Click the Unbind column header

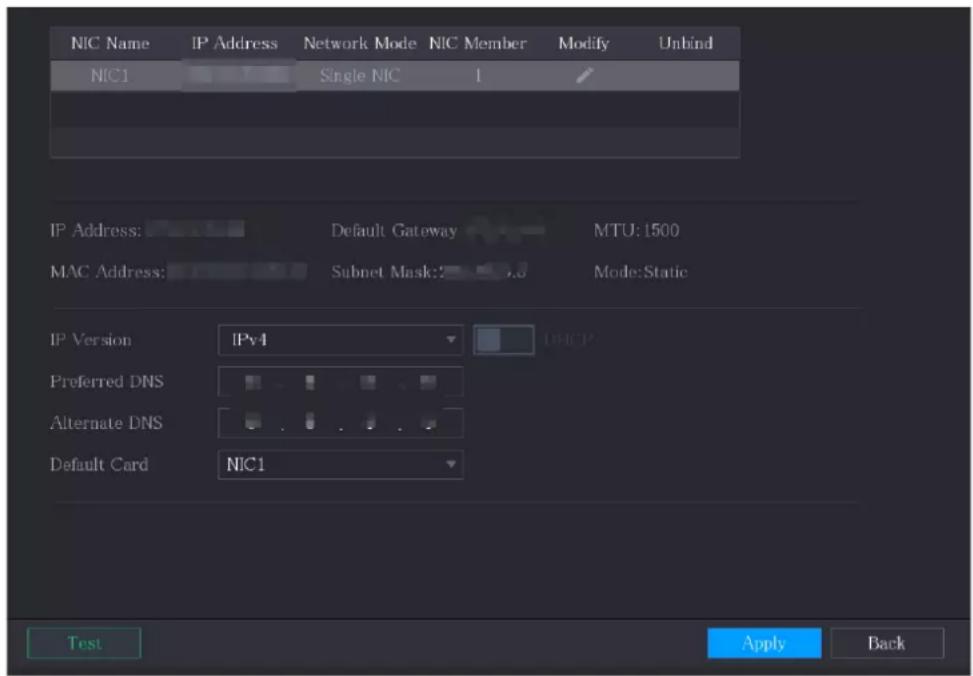pos(686,43)
